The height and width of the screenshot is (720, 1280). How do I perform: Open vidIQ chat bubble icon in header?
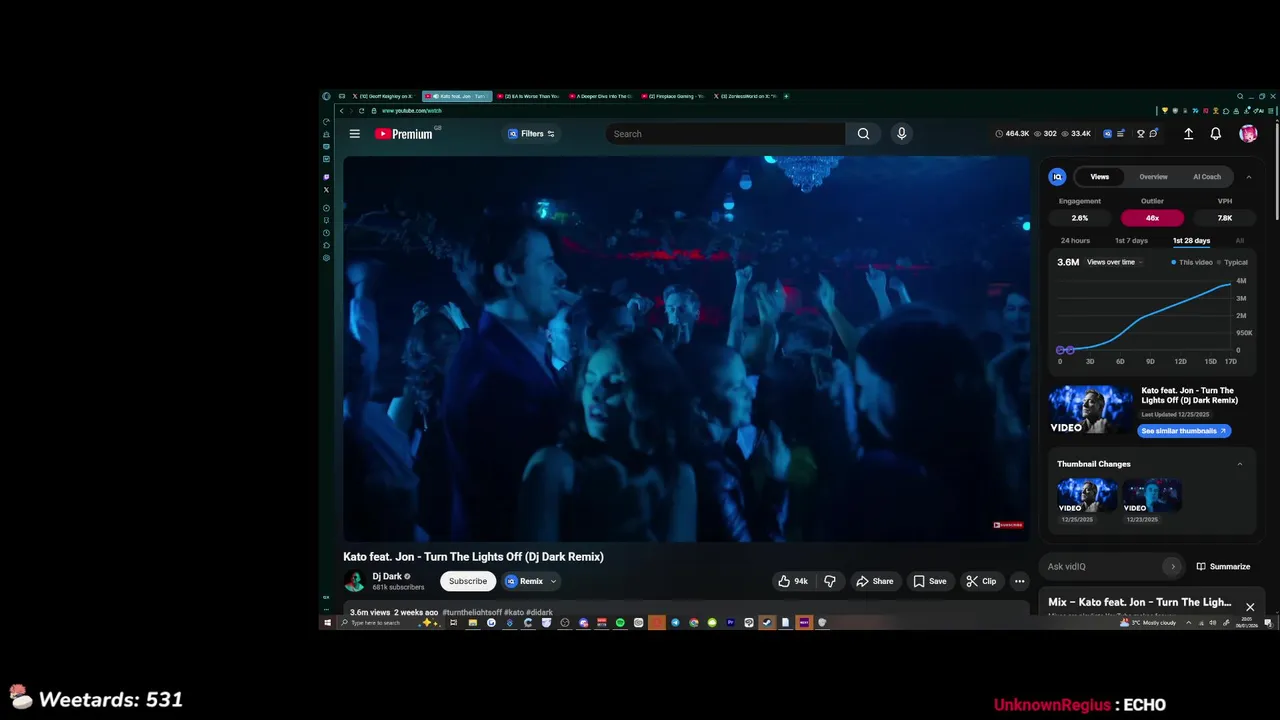pos(1153,134)
